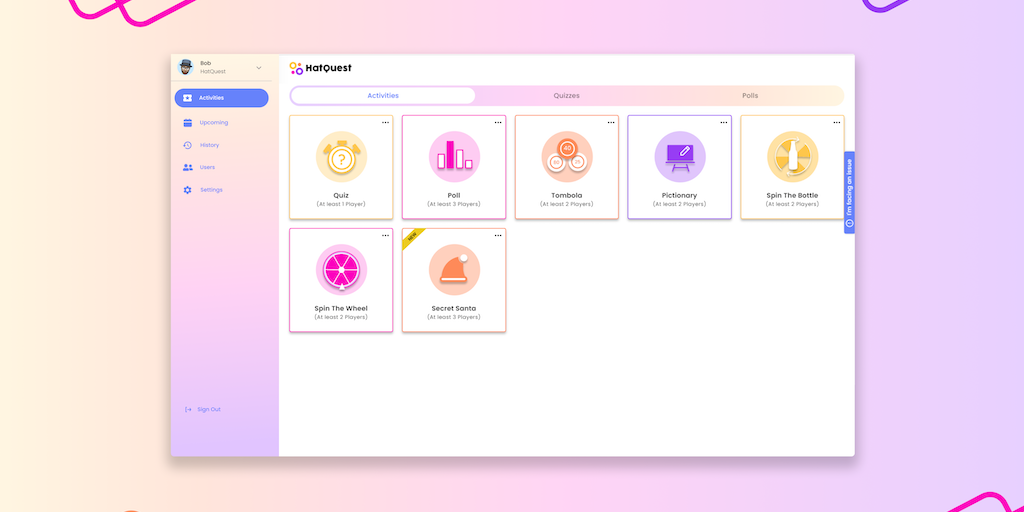This screenshot has height=512, width=1024.
Task: Open the Quiz card three-dot menu
Action: click(x=385, y=123)
